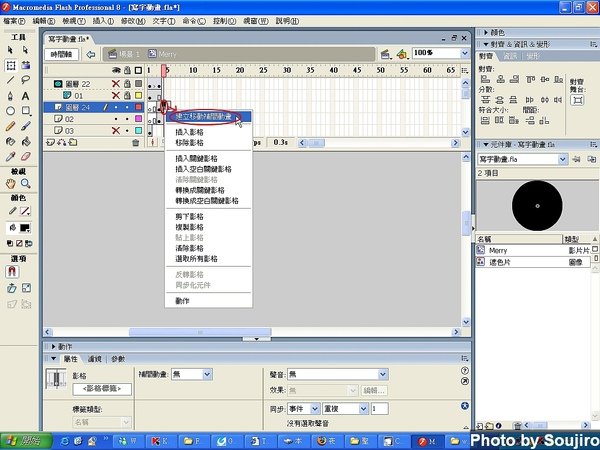Image resolution: width=600 pixels, height=450 pixels.
Task: Click the Windows Start button
Action: pos(26,441)
